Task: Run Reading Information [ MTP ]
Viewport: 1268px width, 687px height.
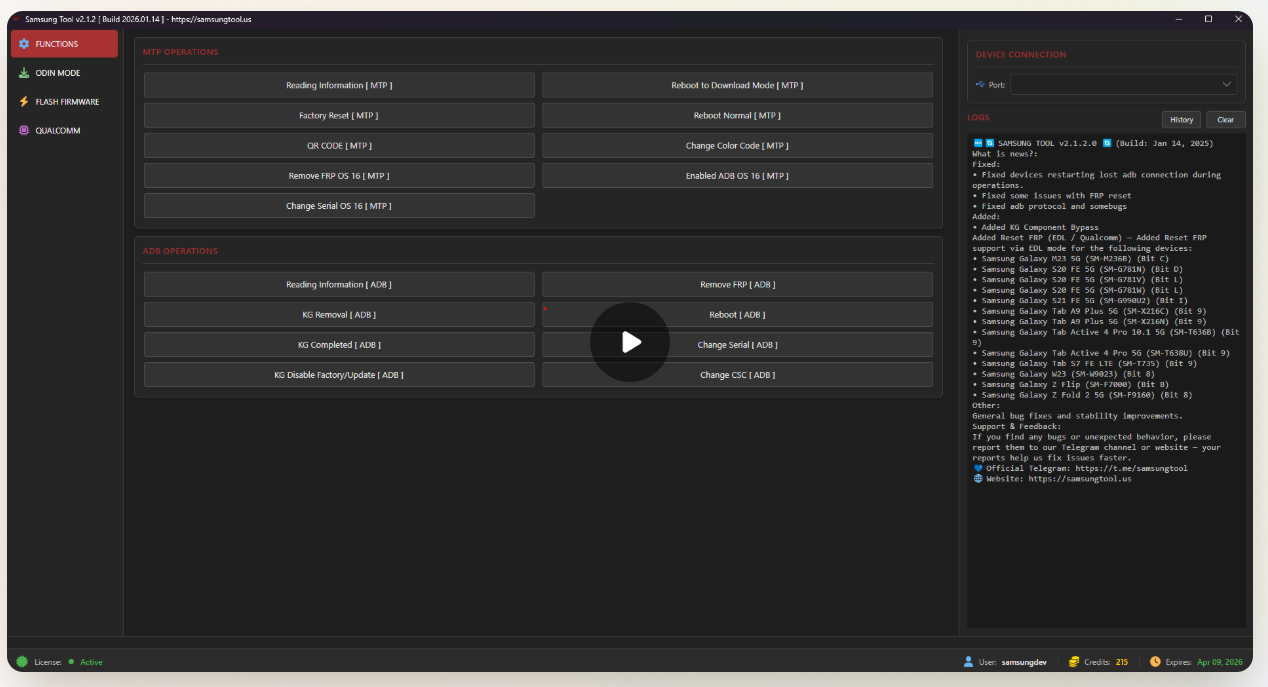Action: point(339,85)
